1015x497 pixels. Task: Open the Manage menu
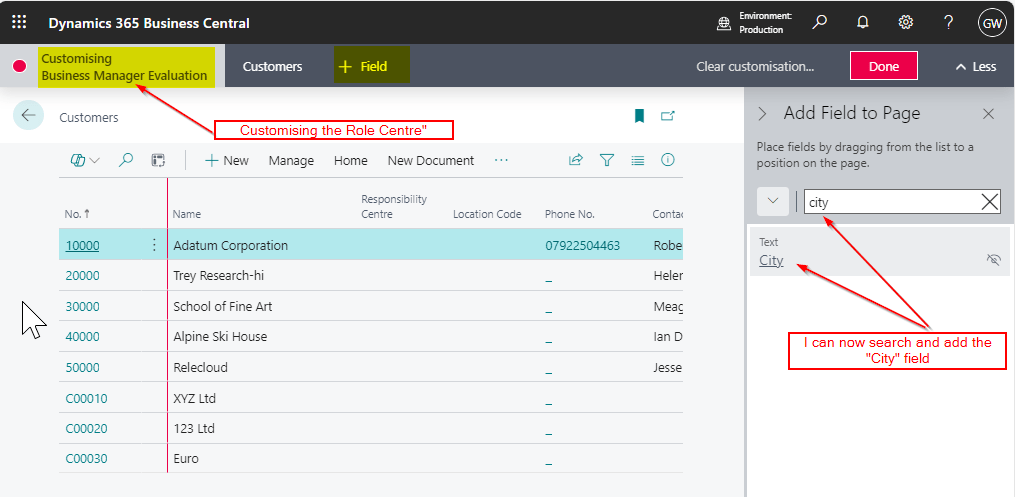point(291,160)
